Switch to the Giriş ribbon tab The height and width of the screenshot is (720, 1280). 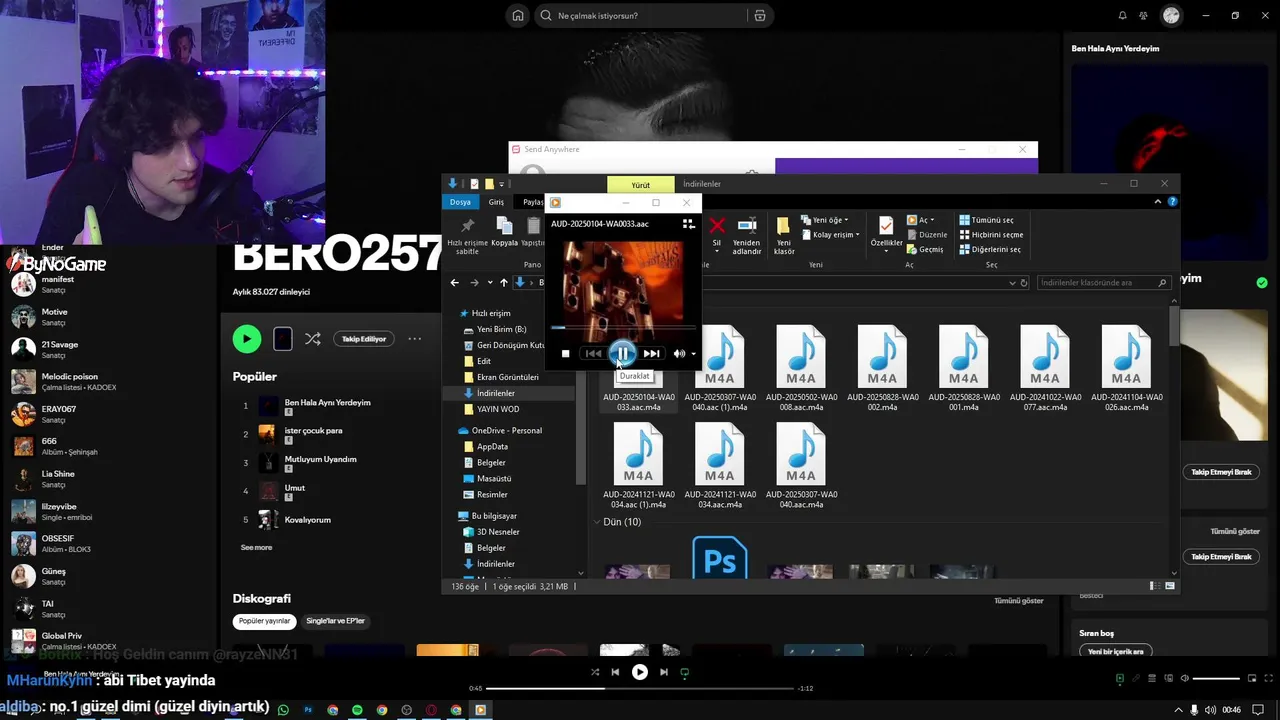[496, 202]
